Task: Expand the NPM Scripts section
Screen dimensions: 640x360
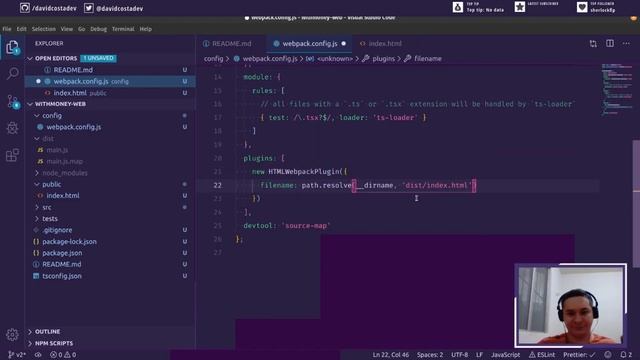Action: pos(30,343)
